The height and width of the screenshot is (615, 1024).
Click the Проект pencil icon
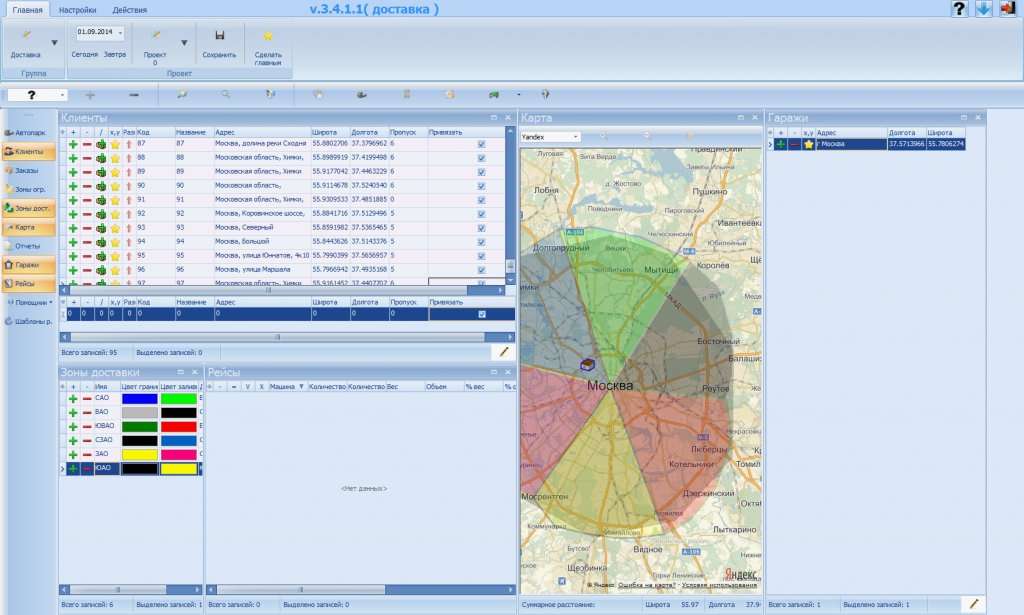point(156,35)
